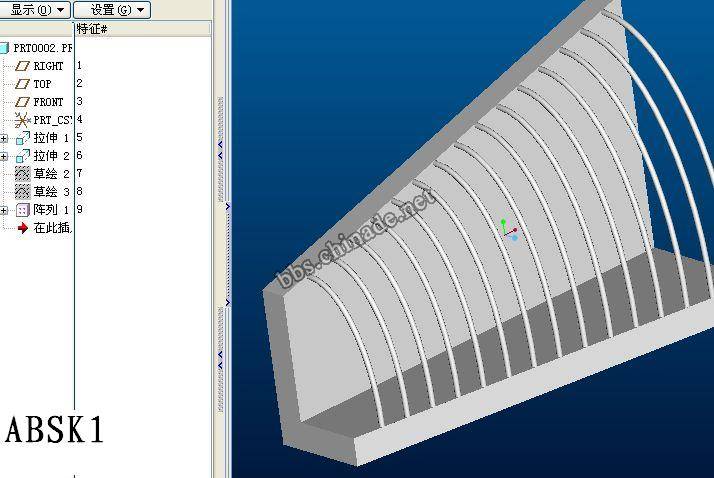Click the red insert-here arrow icon
The image size is (714, 478).
click(x=22, y=228)
